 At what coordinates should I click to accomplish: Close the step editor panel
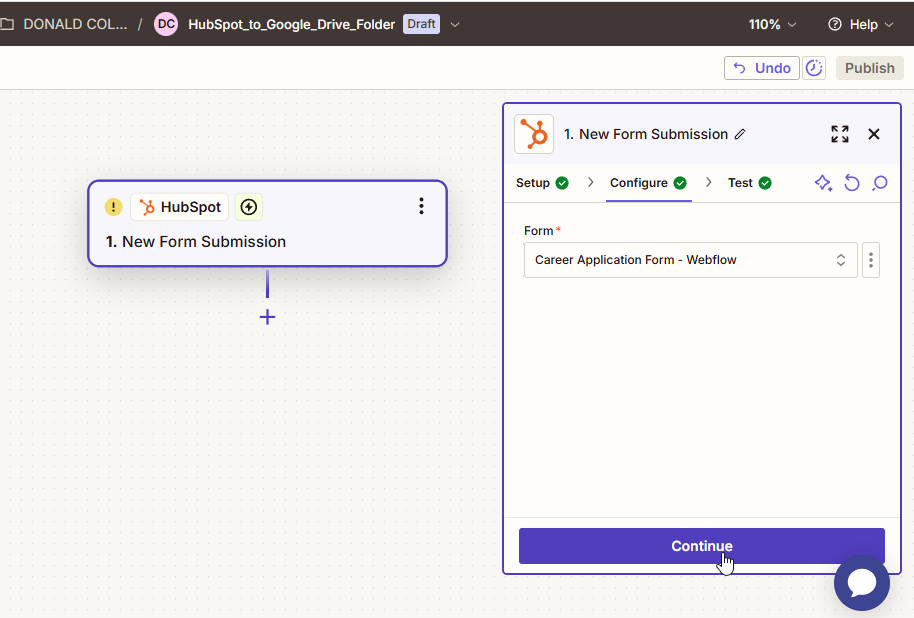click(874, 134)
